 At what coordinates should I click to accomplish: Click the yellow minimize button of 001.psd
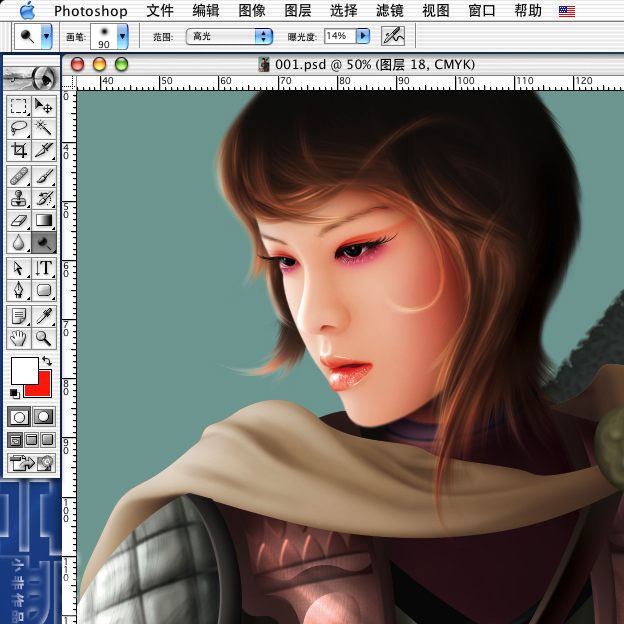[99, 64]
